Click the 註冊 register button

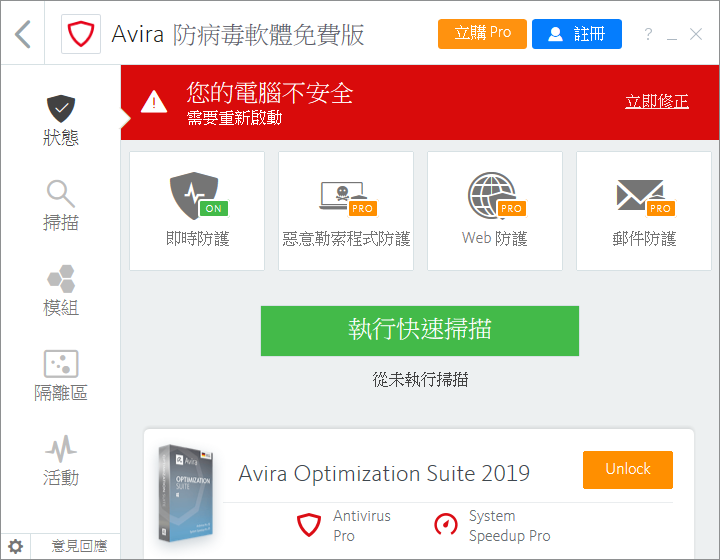(x=577, y=34)
